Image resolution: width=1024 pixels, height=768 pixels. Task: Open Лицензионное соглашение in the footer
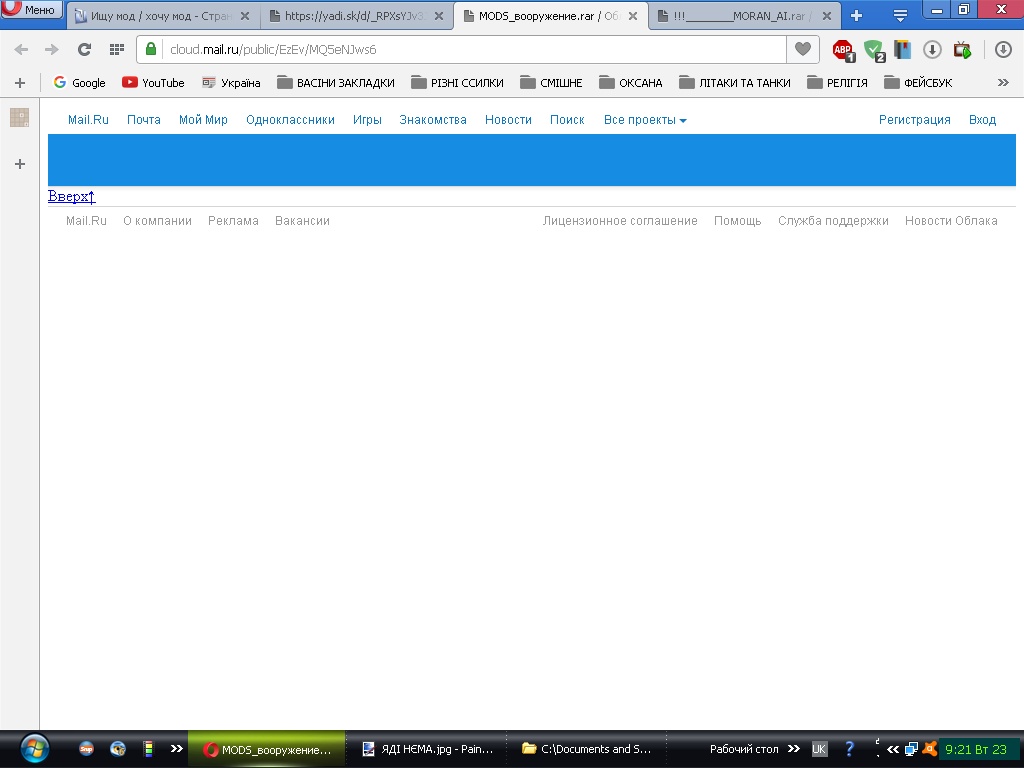coord(620,221)
